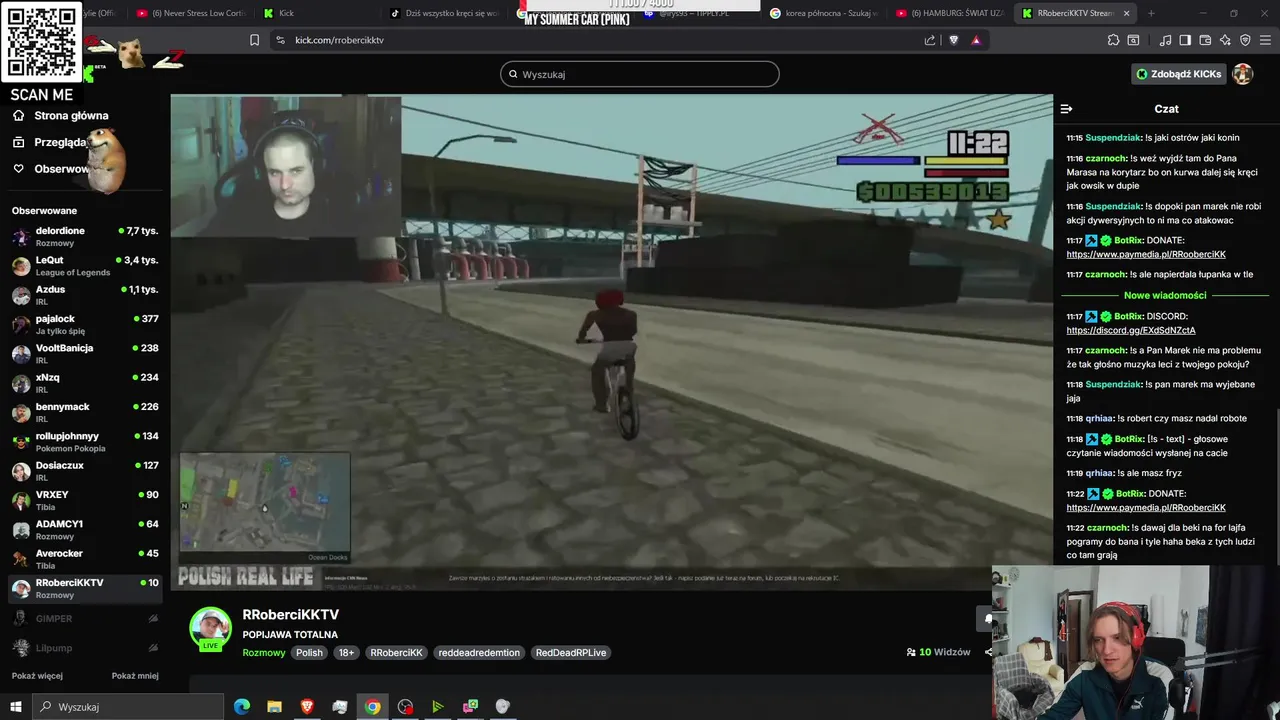Click Pokaż więcej in sidebar

click(37, 676)
